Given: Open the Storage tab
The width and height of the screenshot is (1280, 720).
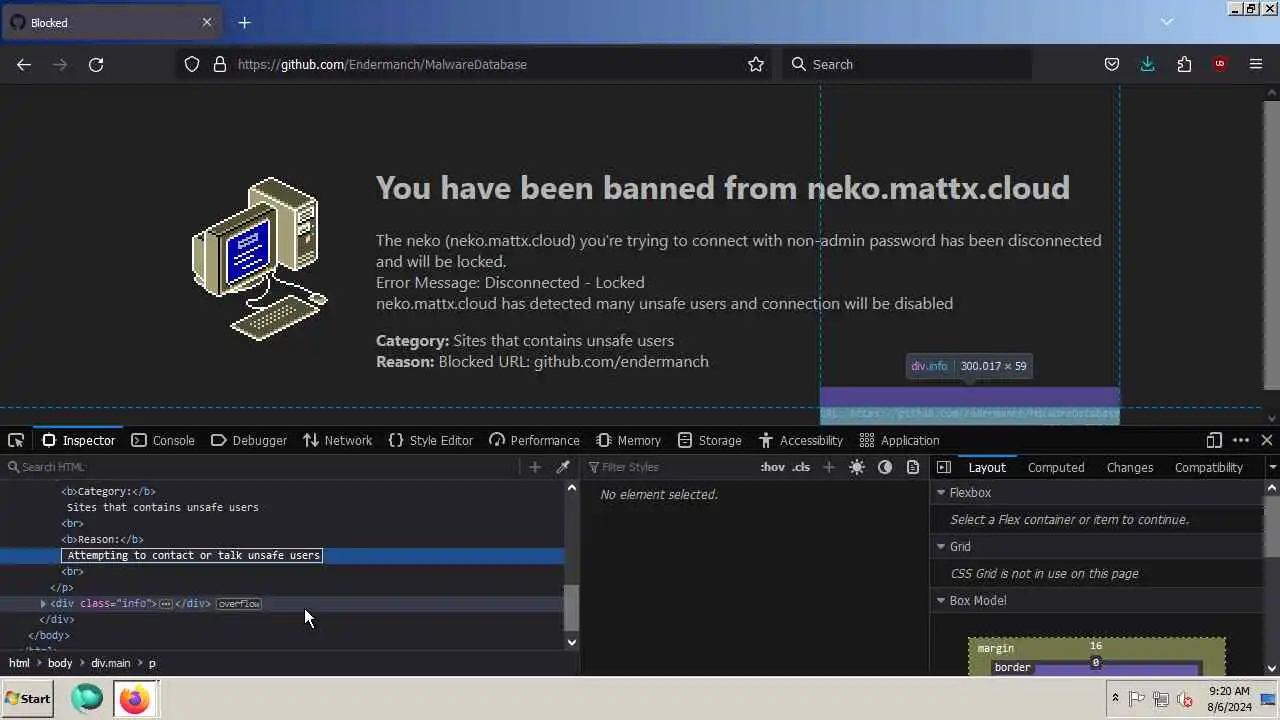Looking at the screenshot, I should pos(709,440).
